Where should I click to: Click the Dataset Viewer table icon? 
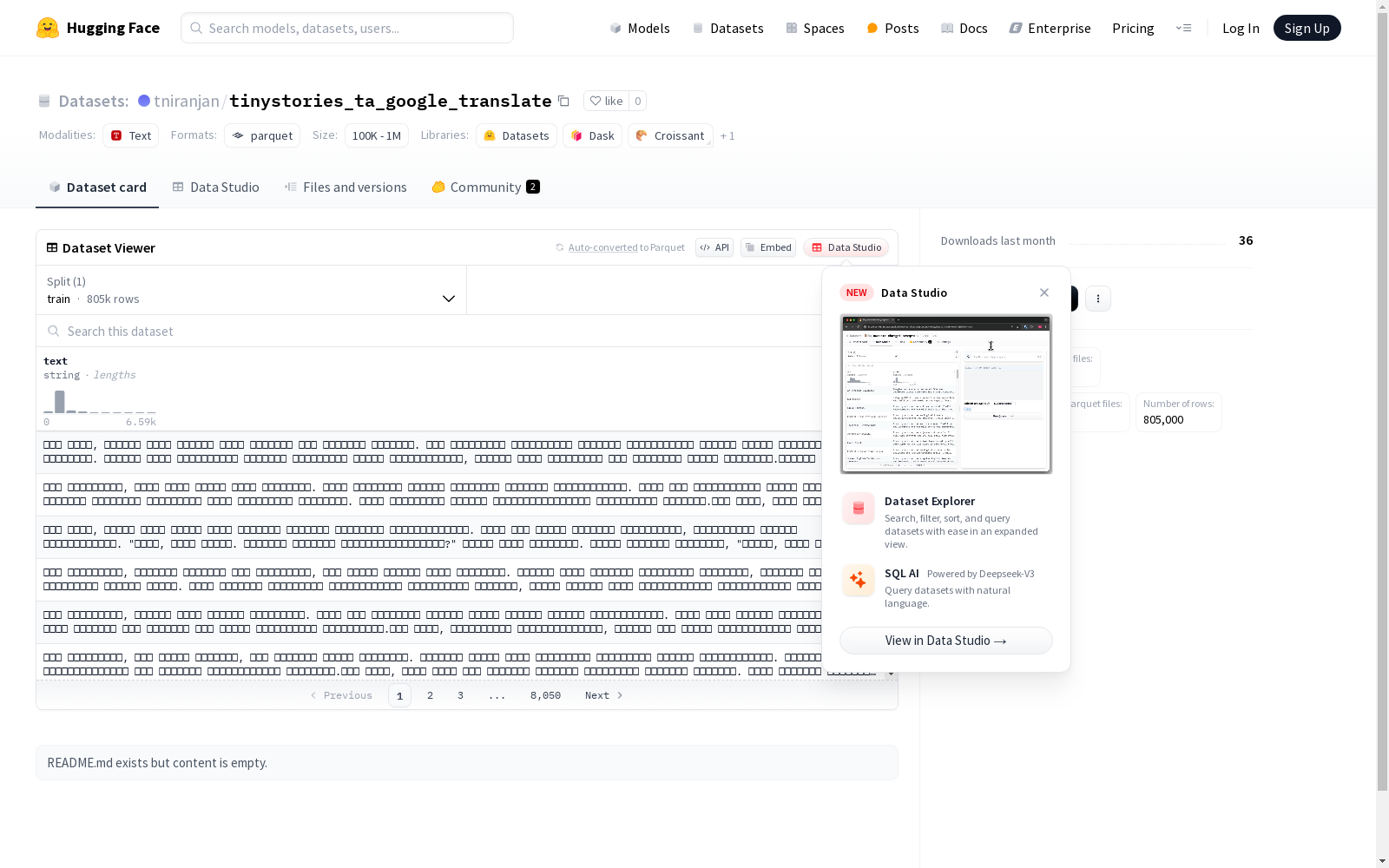[52, 247]
